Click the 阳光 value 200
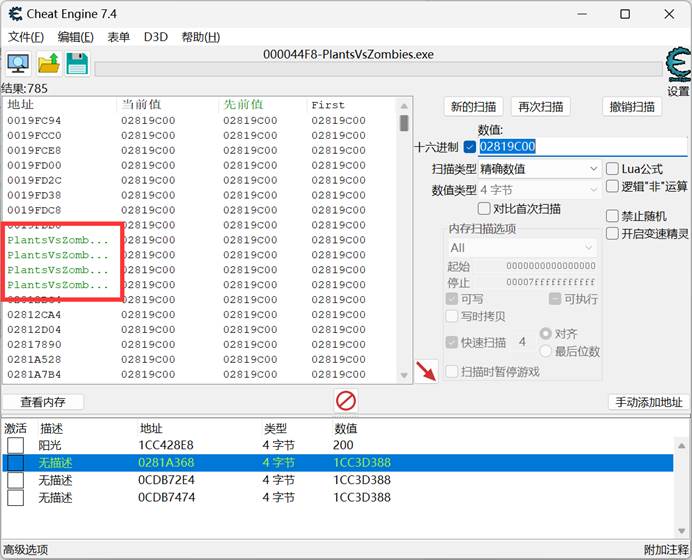This screenshot has height=560, width=692. tap(343, 445)
